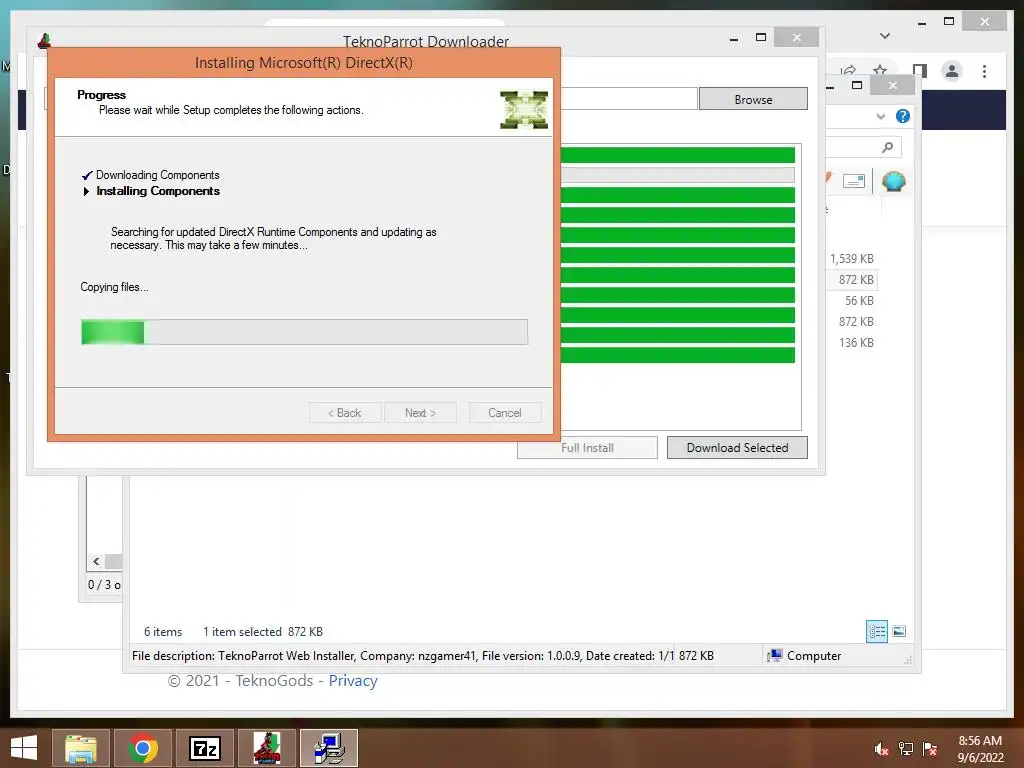Click the Back button in DirectX setup
Screen dimensions: 1024x768
coord(345,413)
